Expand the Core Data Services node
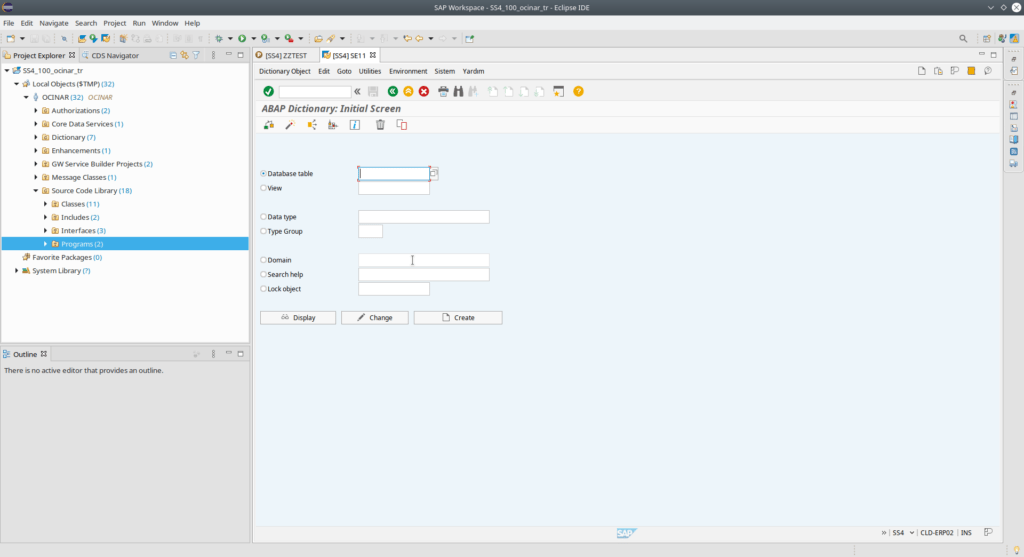 [36, 124]
